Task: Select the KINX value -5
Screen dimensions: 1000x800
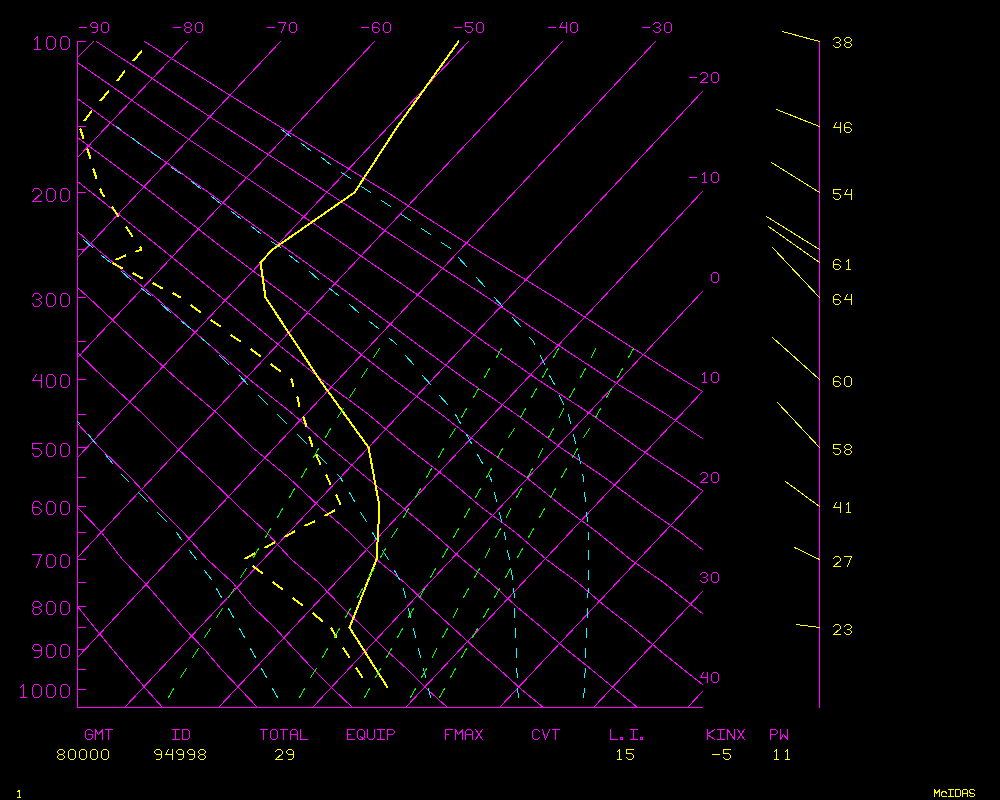Action: [721, 755]
